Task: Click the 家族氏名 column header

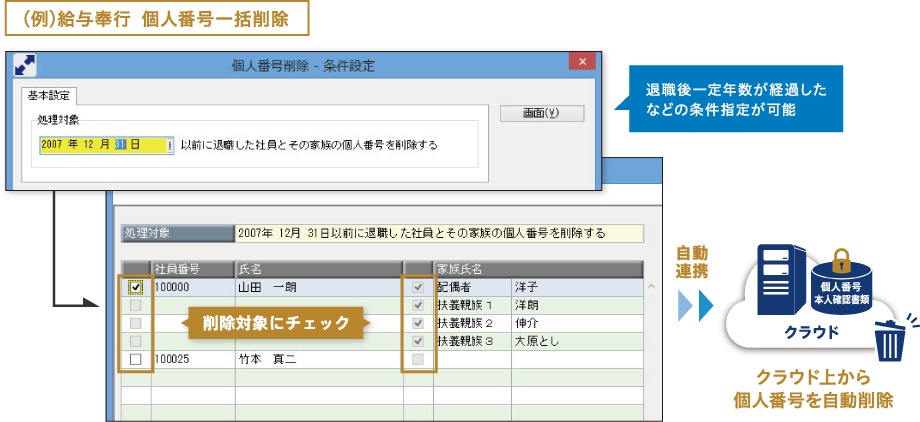Action: [x=538, y=269]
